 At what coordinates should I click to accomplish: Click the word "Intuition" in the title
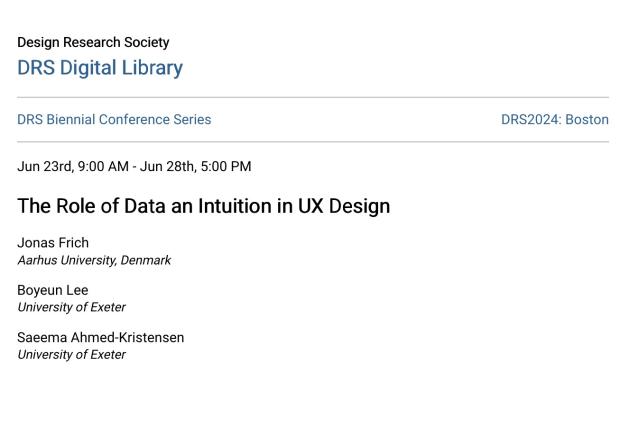235,207
